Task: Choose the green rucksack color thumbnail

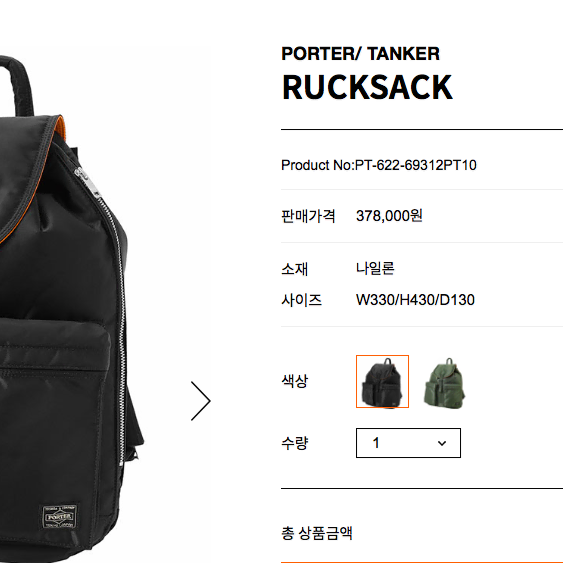Action: pos(444,382)
